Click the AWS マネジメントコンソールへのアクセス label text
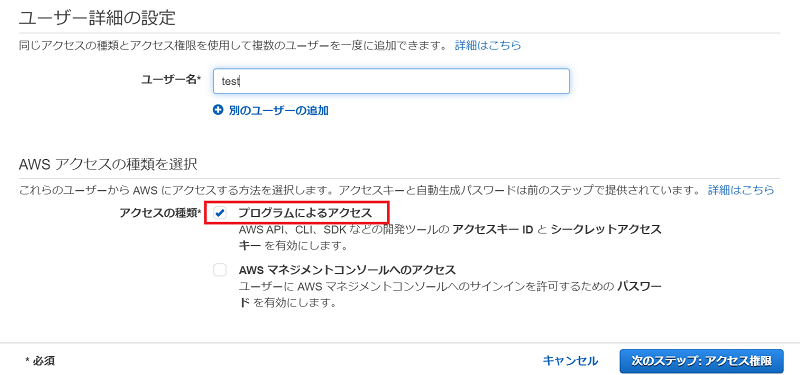This screenshot has height=375, width=800. (x=347, y=269)
